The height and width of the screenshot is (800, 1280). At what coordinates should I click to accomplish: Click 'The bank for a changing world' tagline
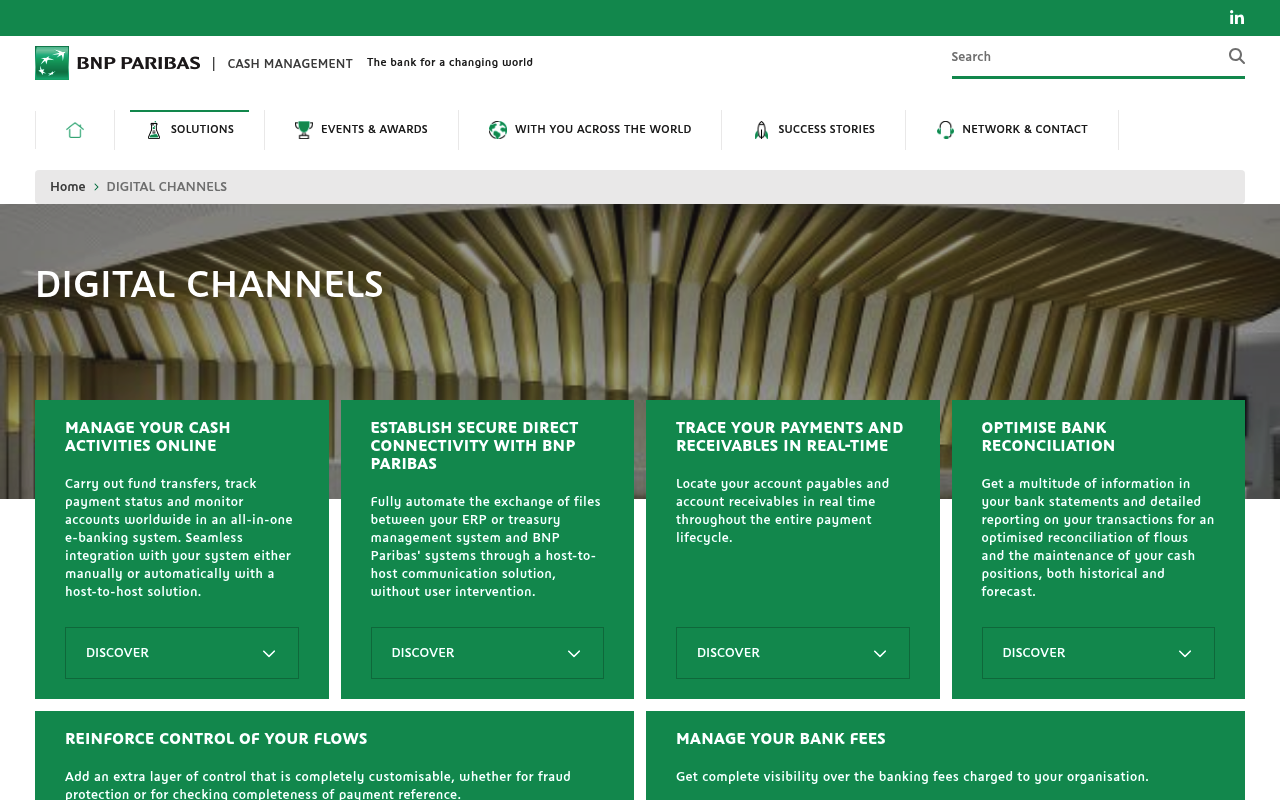[x=450, y=62]
